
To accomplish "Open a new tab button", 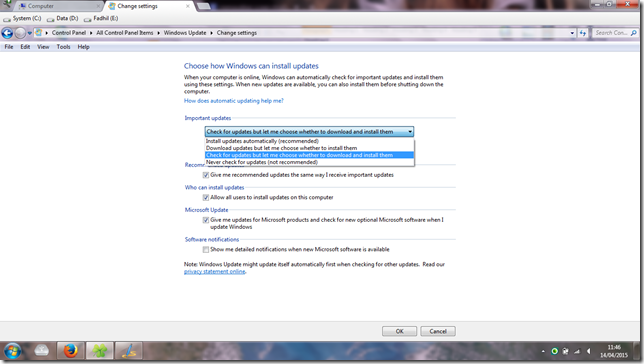I will (x=204, y=6).
